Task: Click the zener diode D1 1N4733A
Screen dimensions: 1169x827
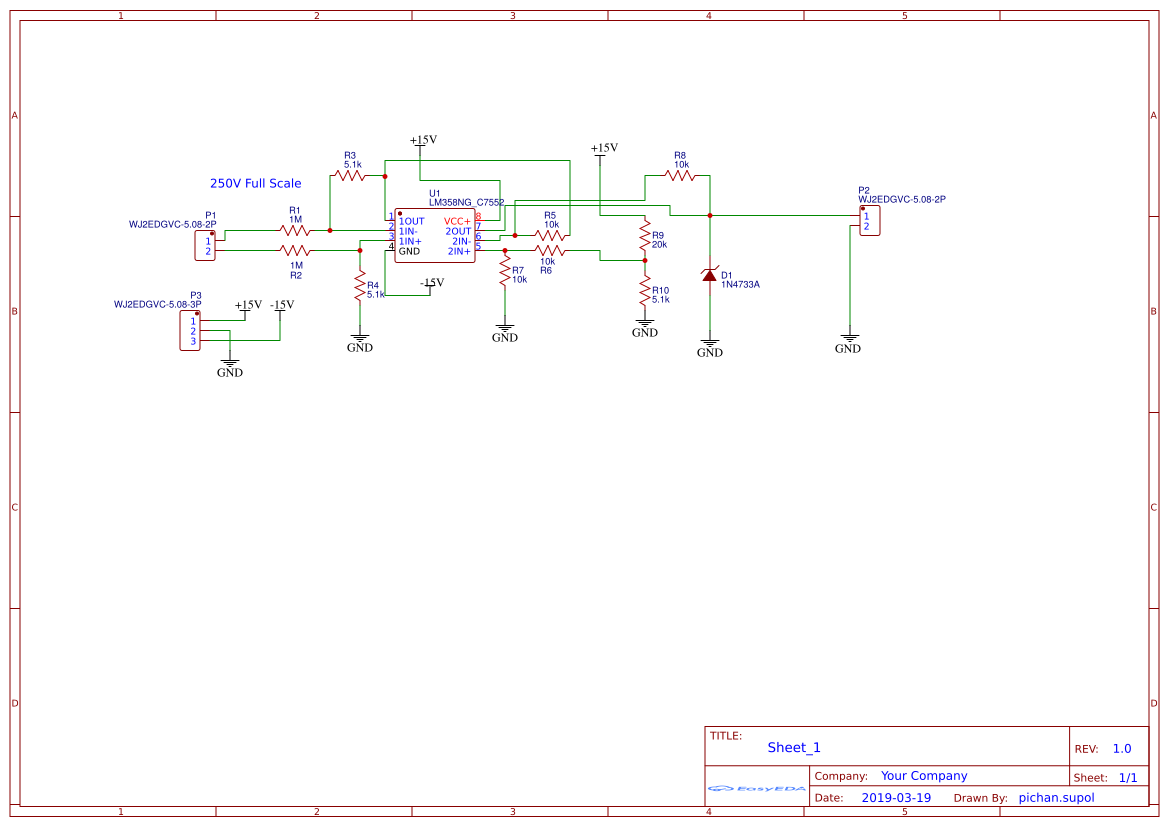Action: click(x=710, y=276)
